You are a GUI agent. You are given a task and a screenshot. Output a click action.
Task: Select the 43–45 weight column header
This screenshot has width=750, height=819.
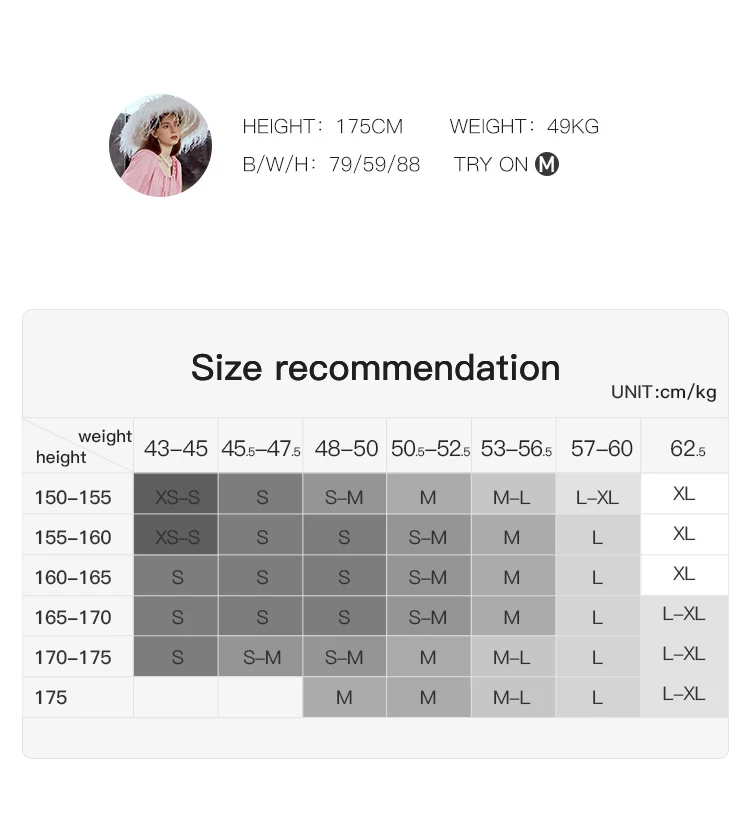(176, 448)
